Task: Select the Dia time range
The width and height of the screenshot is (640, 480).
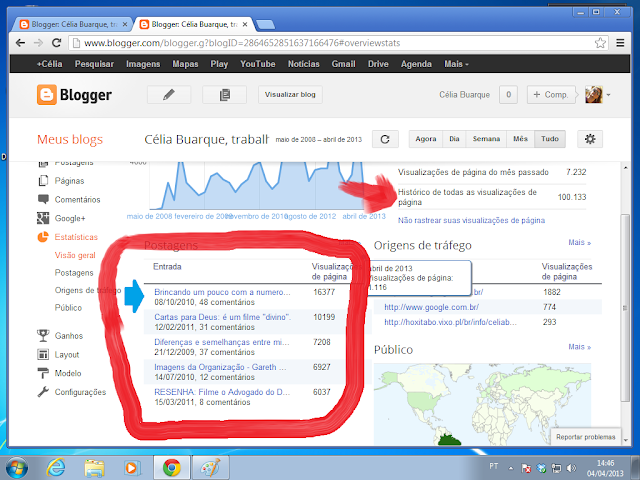Action: (x=454, y=139)
